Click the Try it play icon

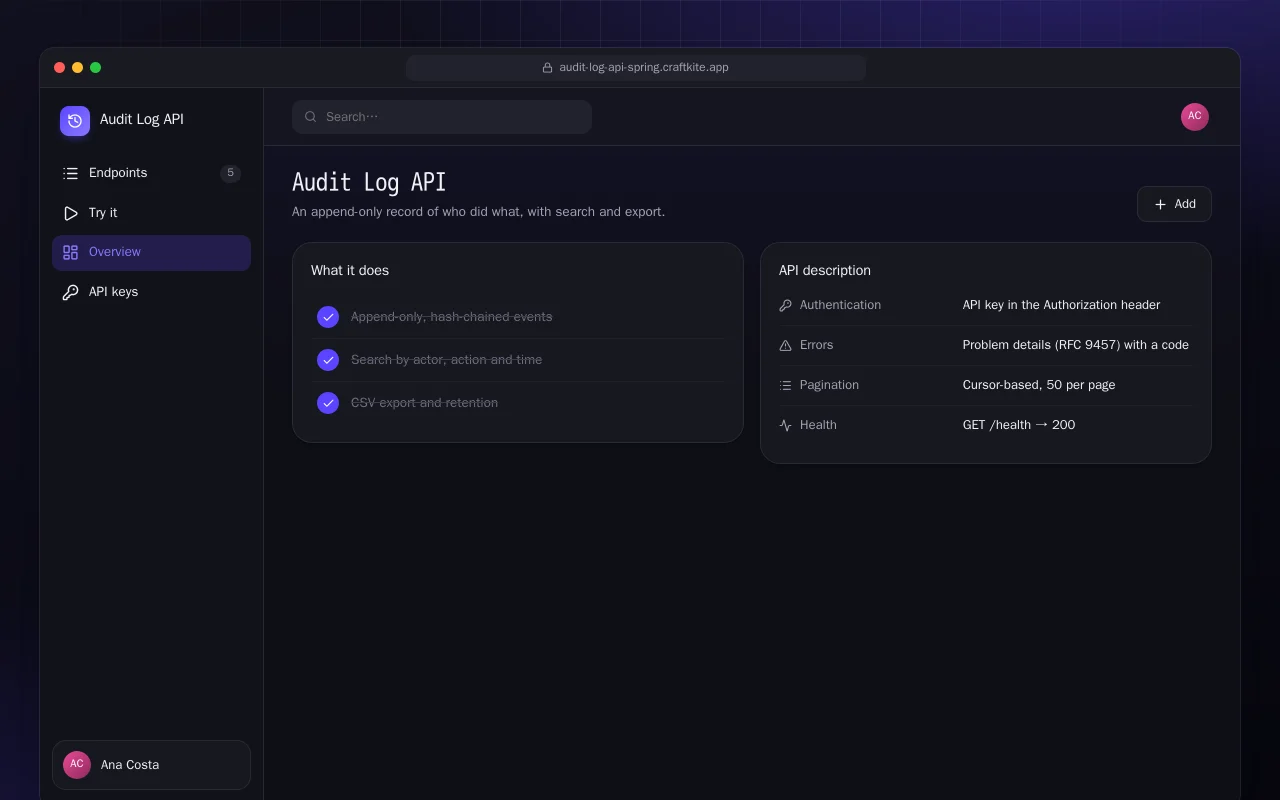pyautogui.click(x=70, y=213)
